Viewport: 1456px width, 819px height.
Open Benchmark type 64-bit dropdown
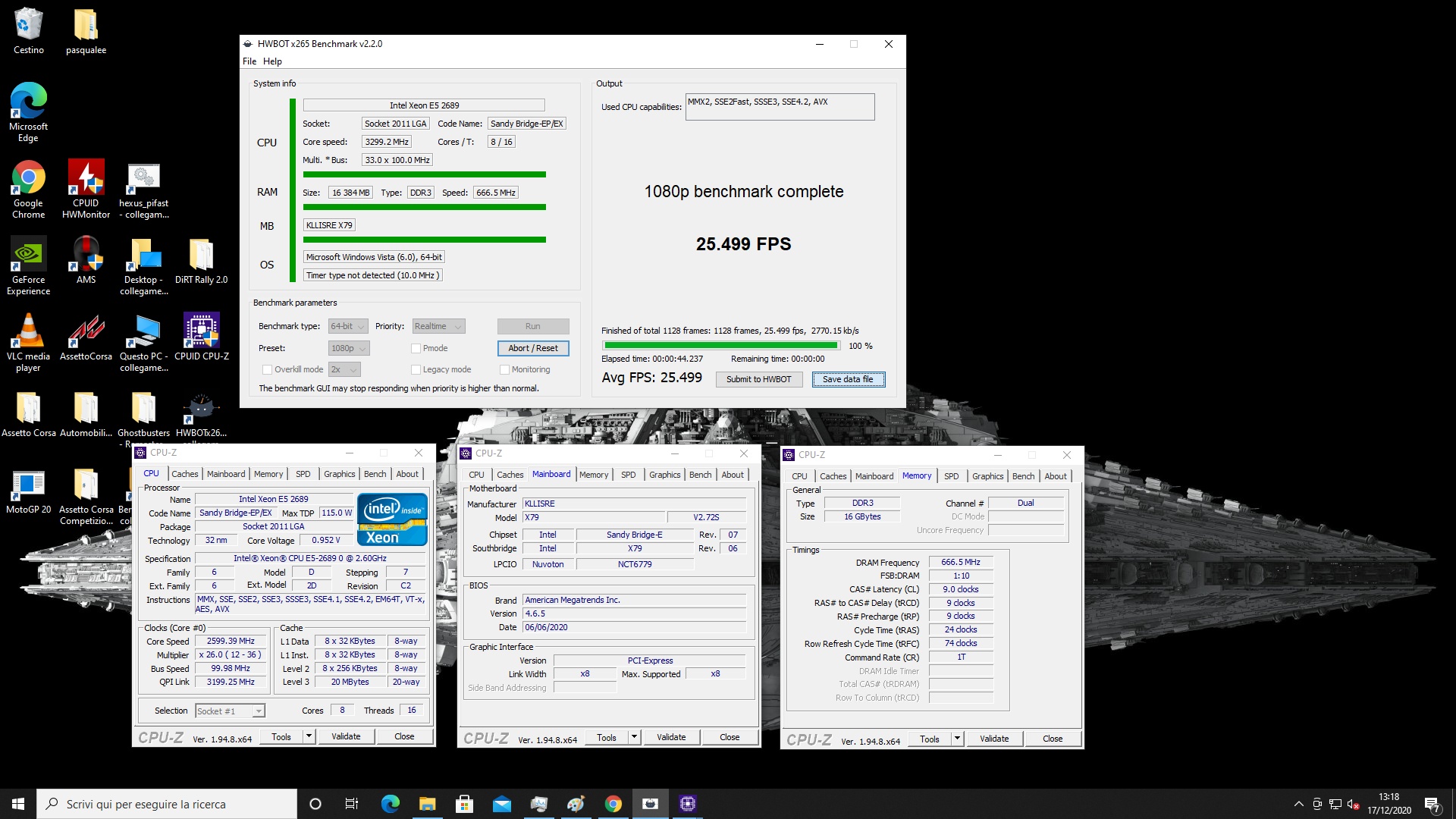click(348, 326)
